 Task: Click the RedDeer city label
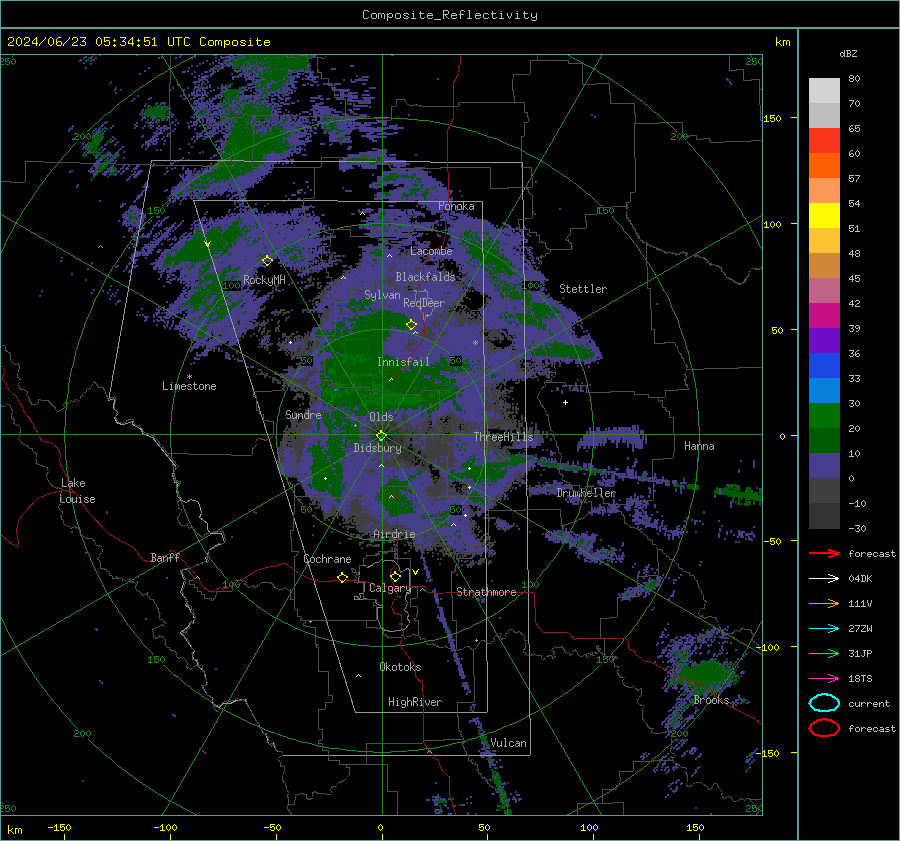[x=424, y=303]
